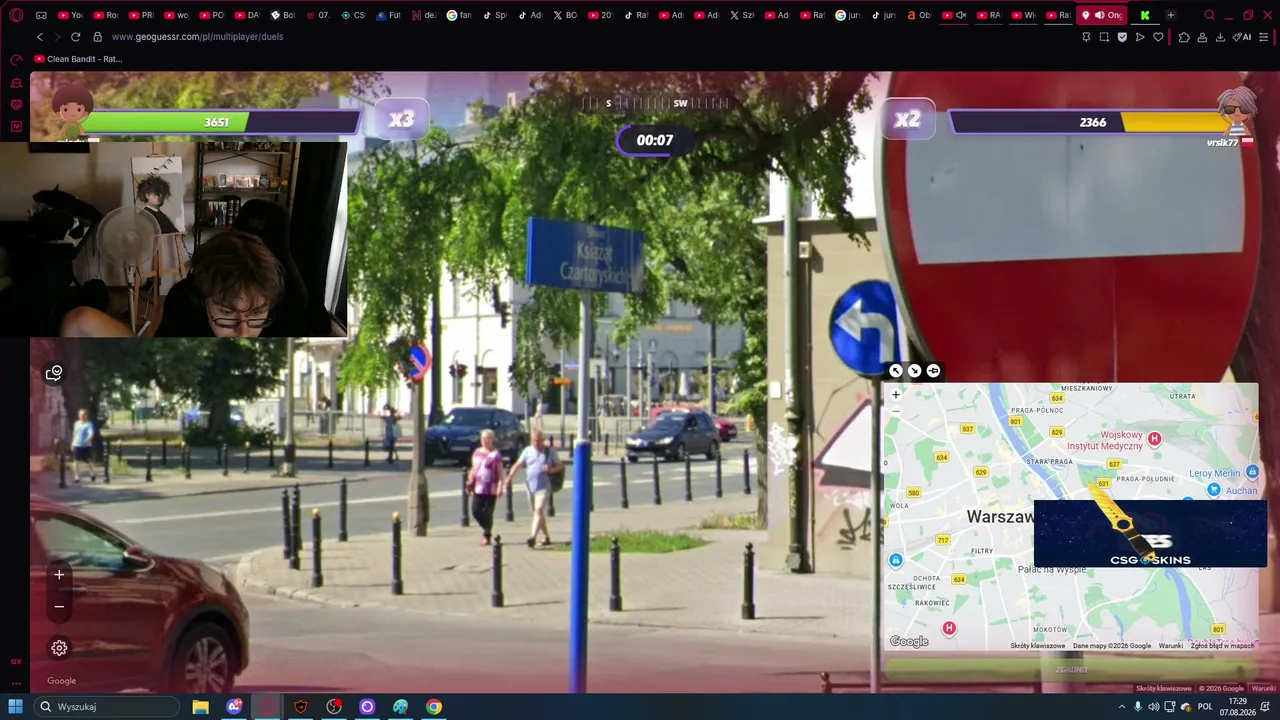The width and height of the screenshot is (1280, 720).
Task: Click the player send-arrow icon in address bar
Action: (1140, 37)
